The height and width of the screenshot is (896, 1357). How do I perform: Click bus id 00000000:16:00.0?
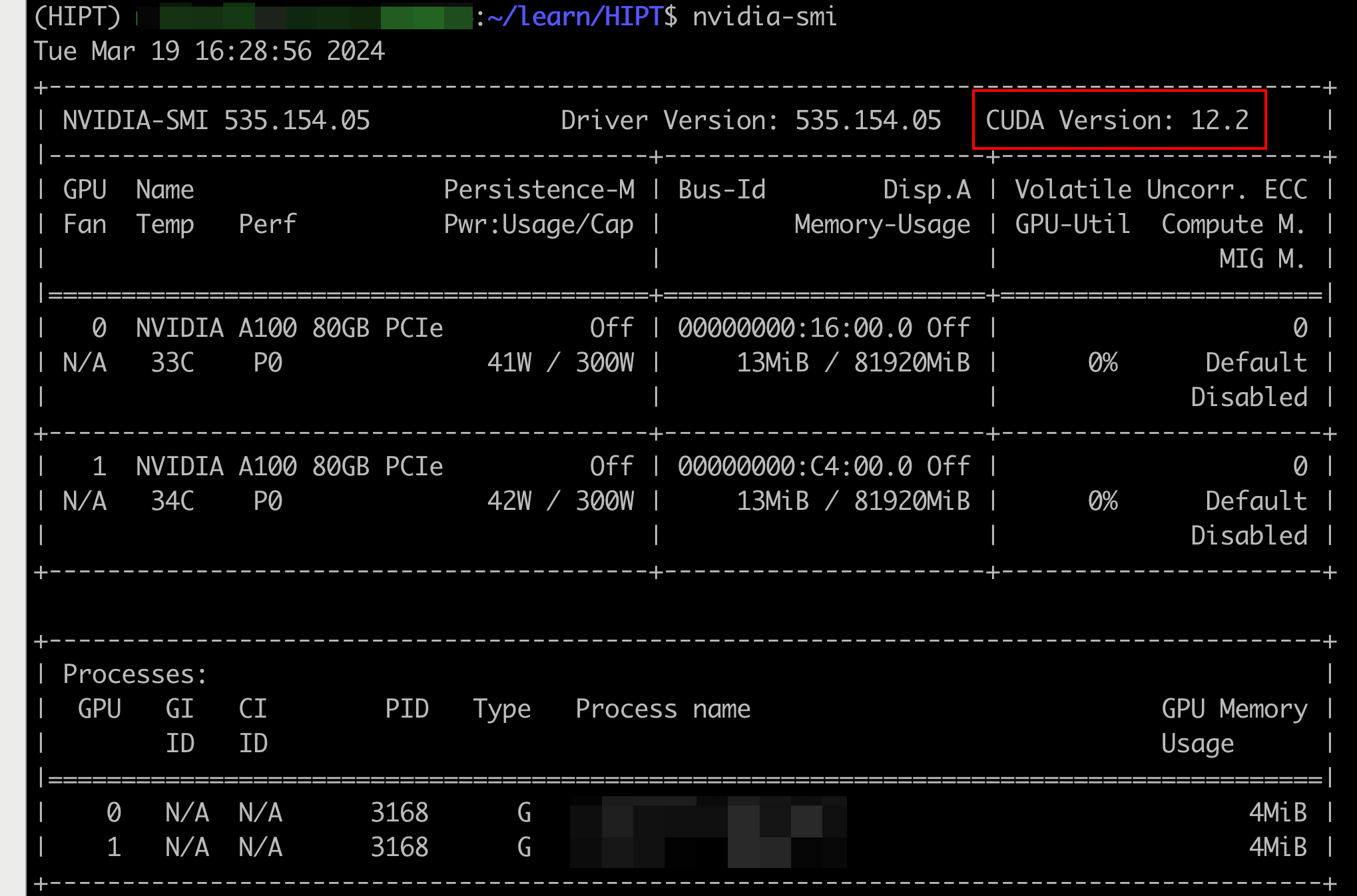tap(795, 328)
